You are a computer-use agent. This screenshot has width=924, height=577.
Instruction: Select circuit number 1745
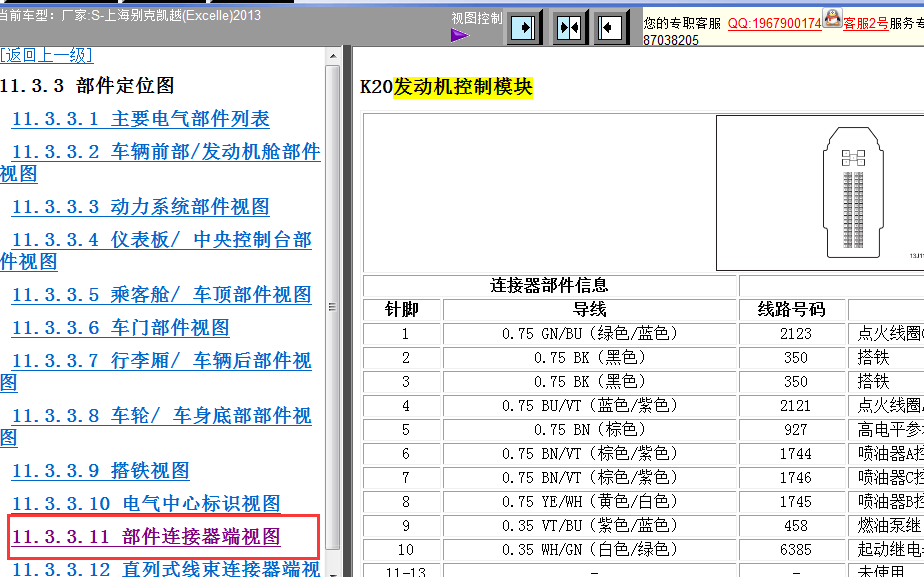pos(796,502)
